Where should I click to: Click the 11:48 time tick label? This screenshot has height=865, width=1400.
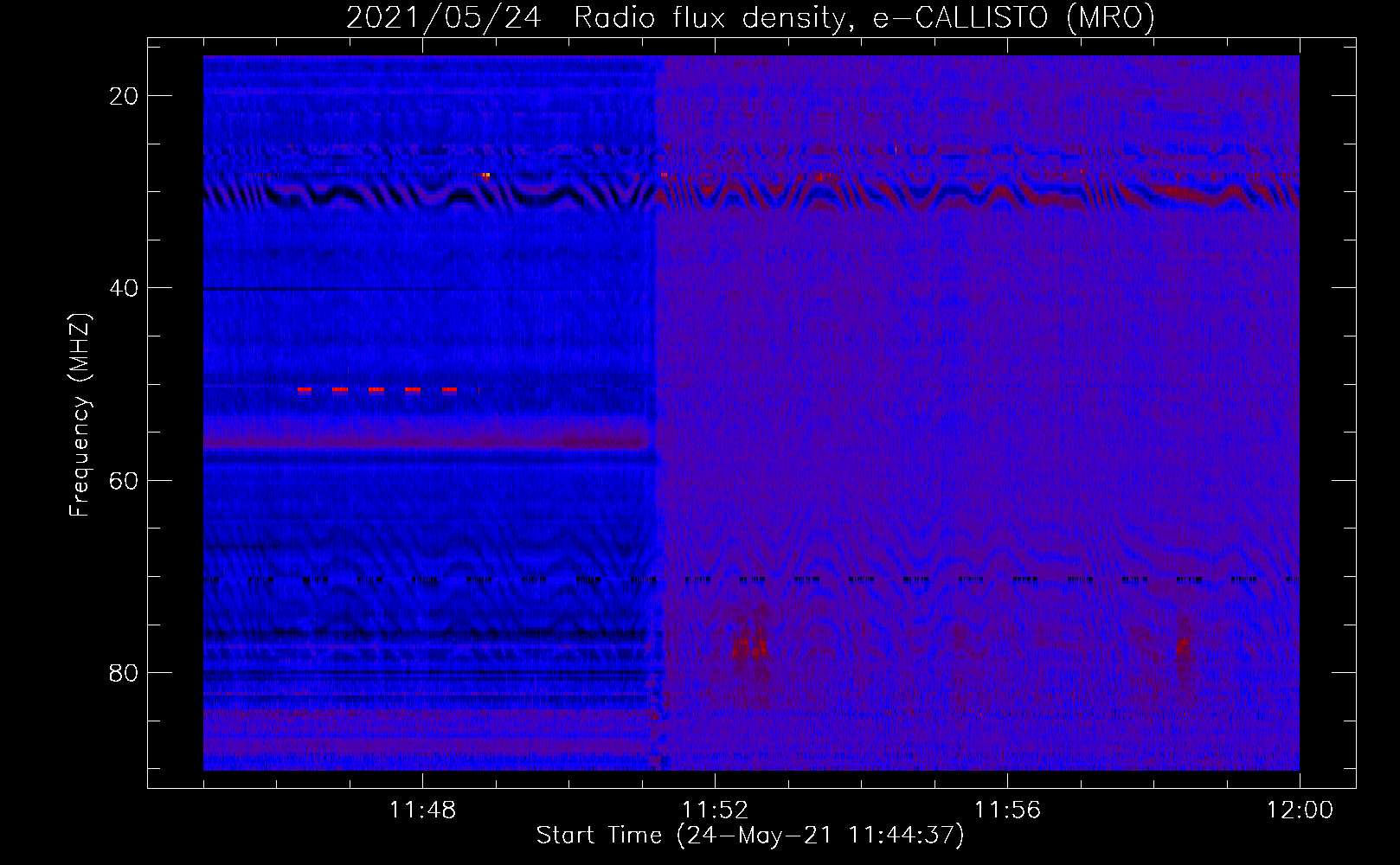[422, 811]
